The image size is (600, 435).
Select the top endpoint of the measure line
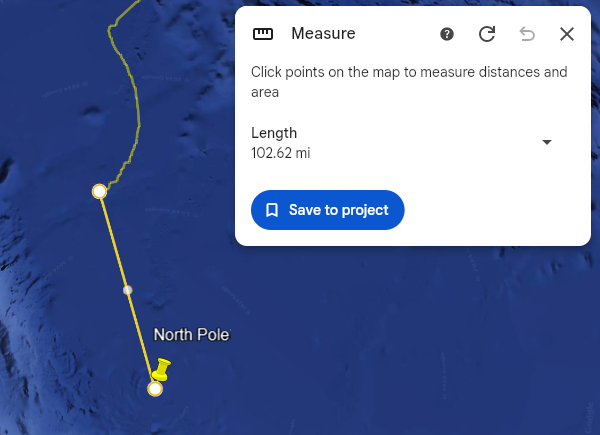pyautogui.click(x=99, y=191)
